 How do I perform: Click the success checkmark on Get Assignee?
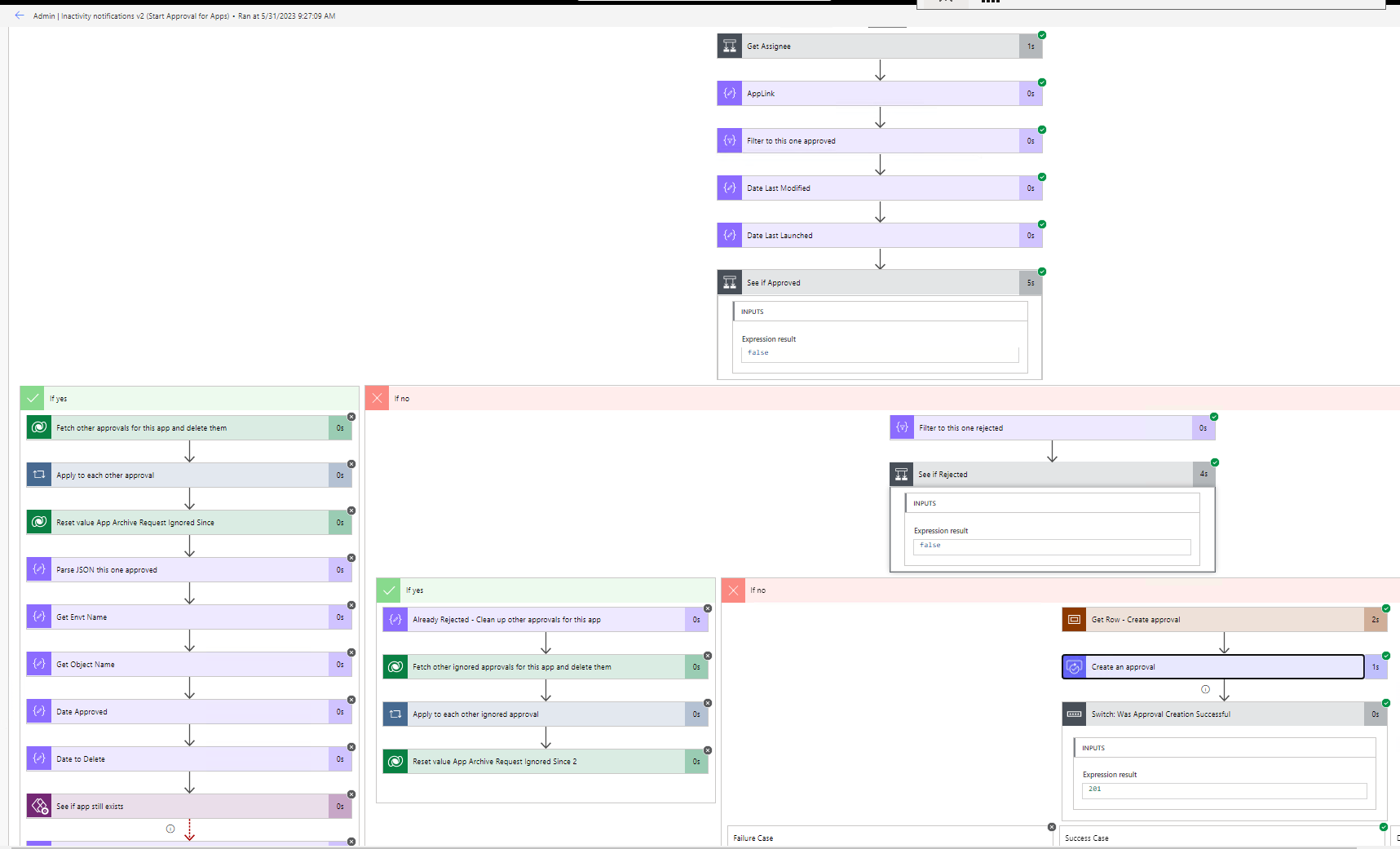(x=1041, y=35)
